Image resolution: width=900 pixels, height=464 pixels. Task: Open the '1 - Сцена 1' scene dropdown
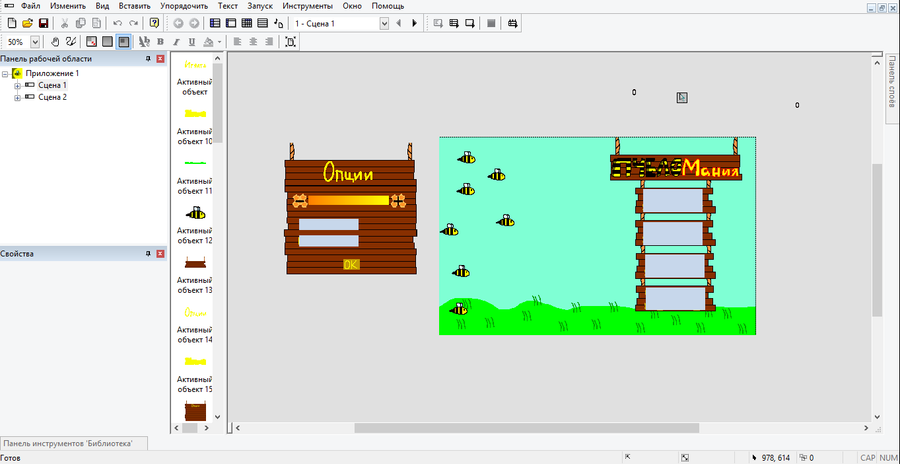coord(384,24)
